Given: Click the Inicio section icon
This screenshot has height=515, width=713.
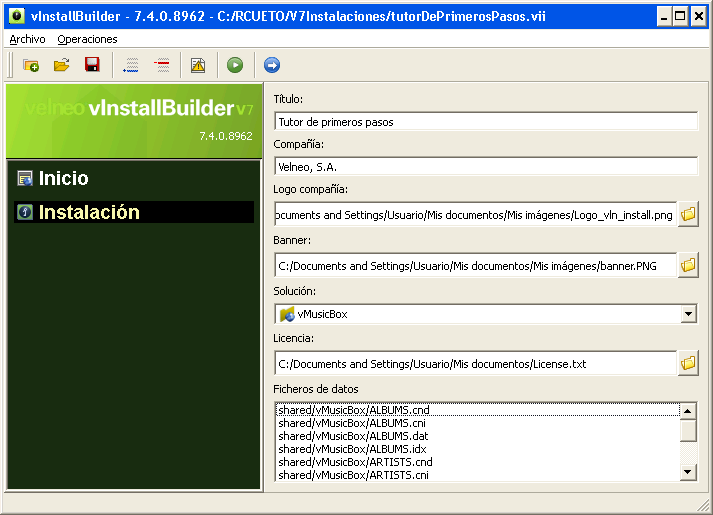Looking at the screenshot, I should pyautogui.click(x=25, y=178).
